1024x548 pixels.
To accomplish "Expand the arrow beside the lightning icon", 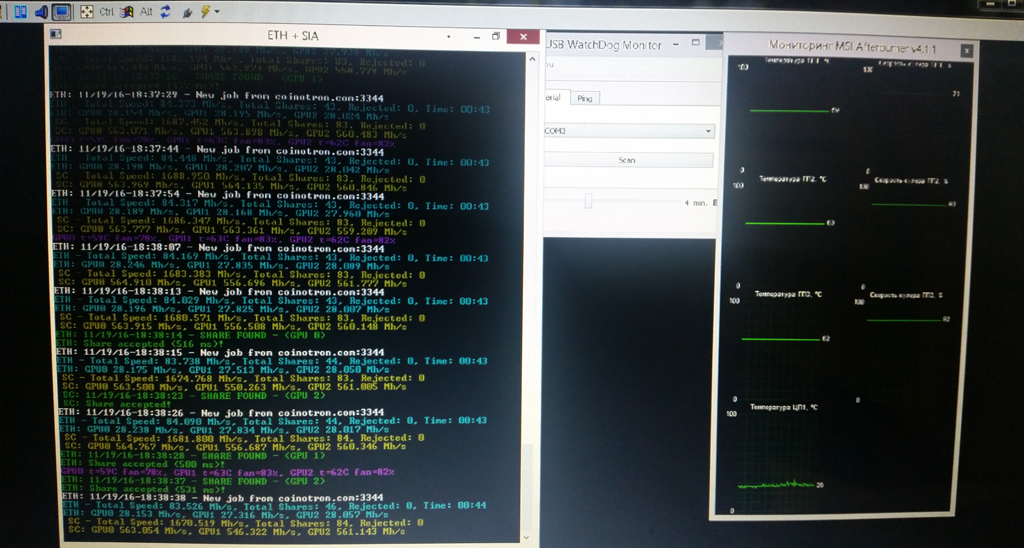I will tap(216, 12).
